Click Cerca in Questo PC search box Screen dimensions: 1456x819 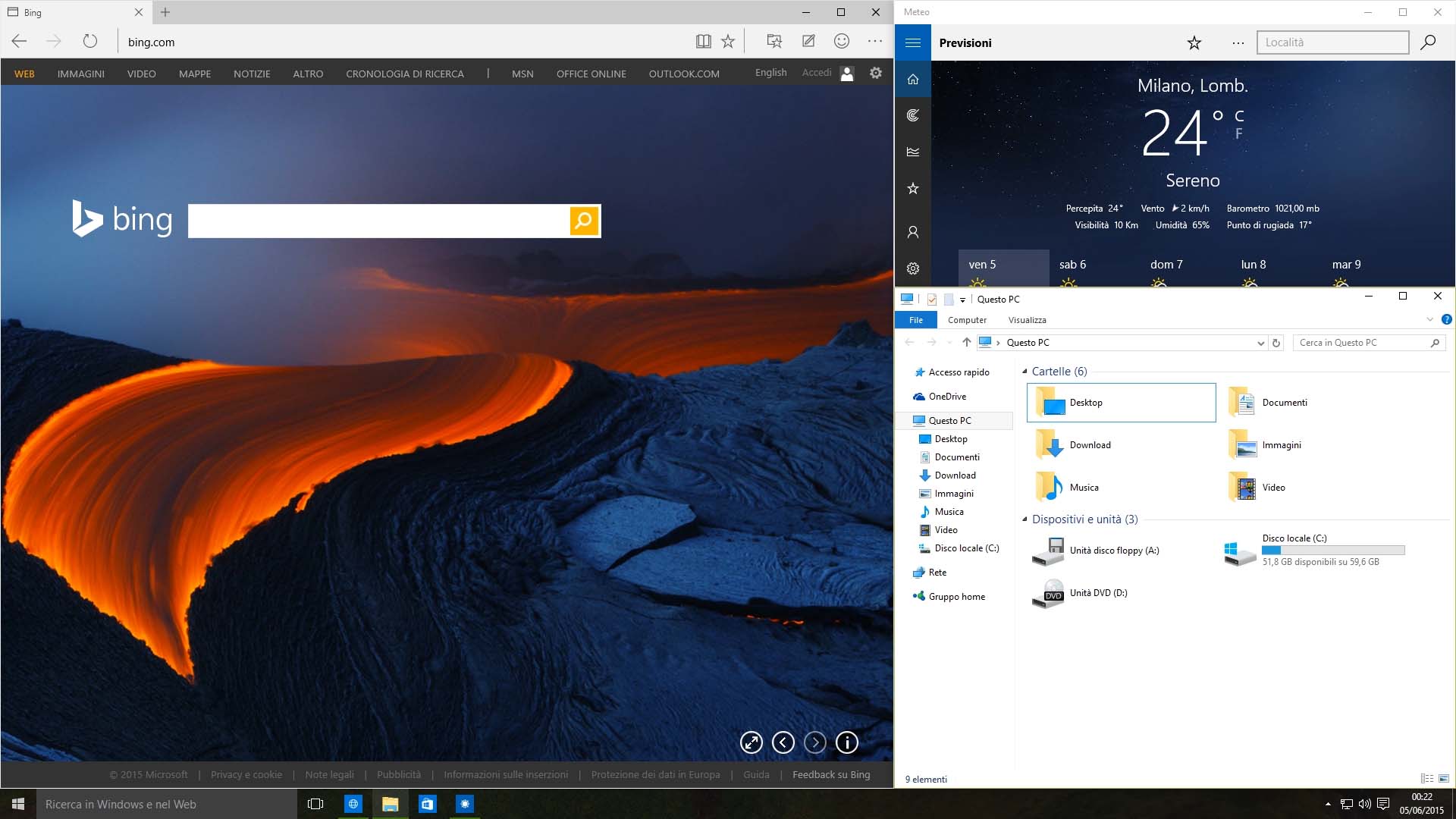pos(1370,343)
